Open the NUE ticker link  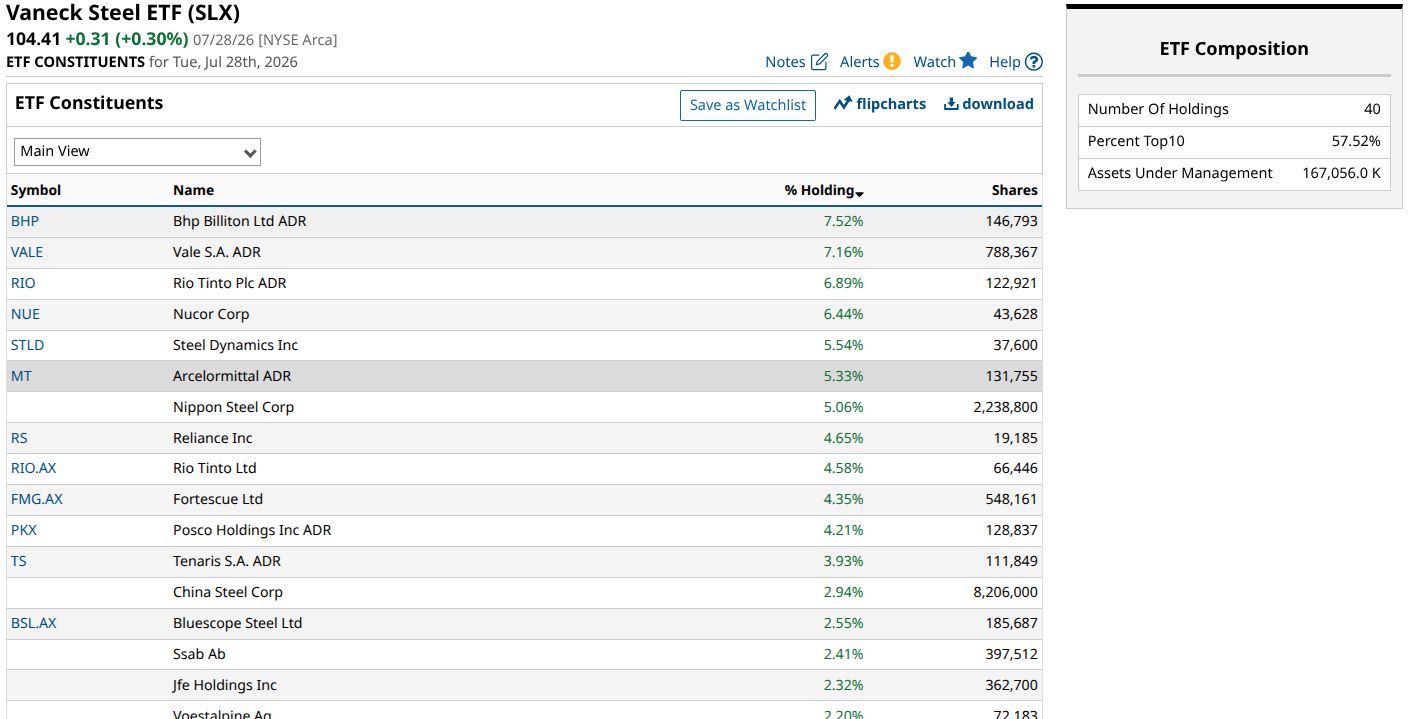pos(25,314)
